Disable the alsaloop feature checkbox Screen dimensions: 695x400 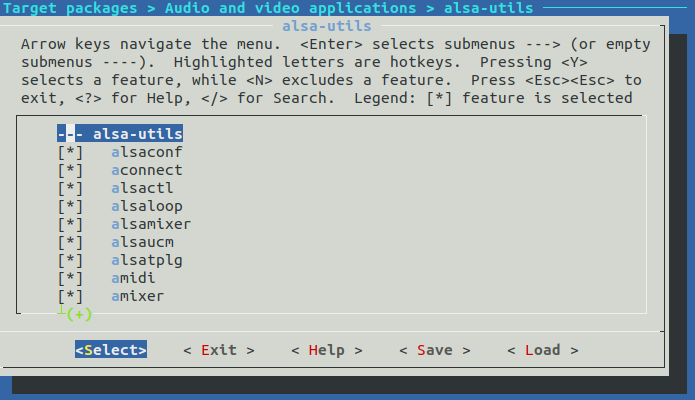(70, 206)
